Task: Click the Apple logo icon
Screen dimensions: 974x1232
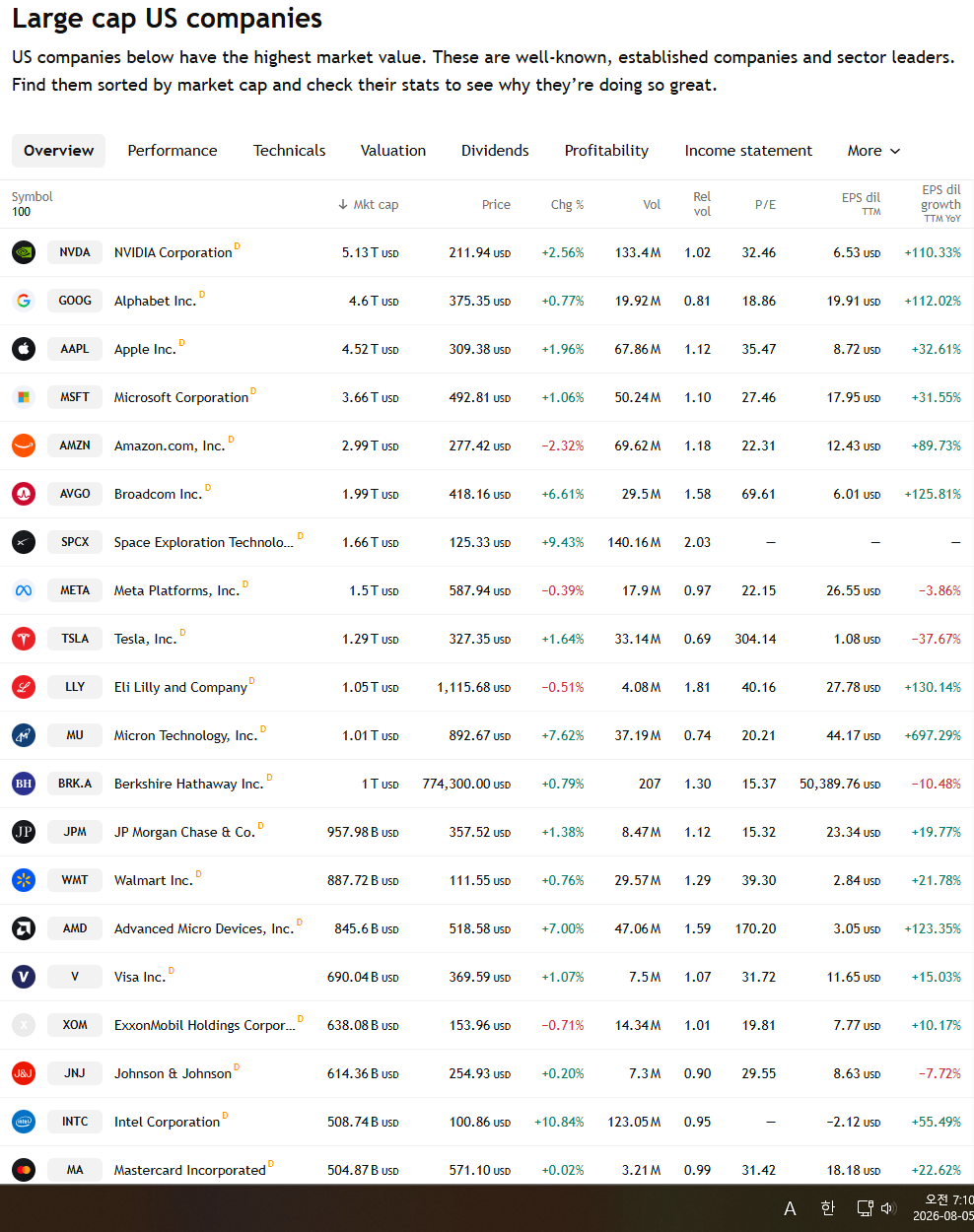Action: tap(24, 349)
